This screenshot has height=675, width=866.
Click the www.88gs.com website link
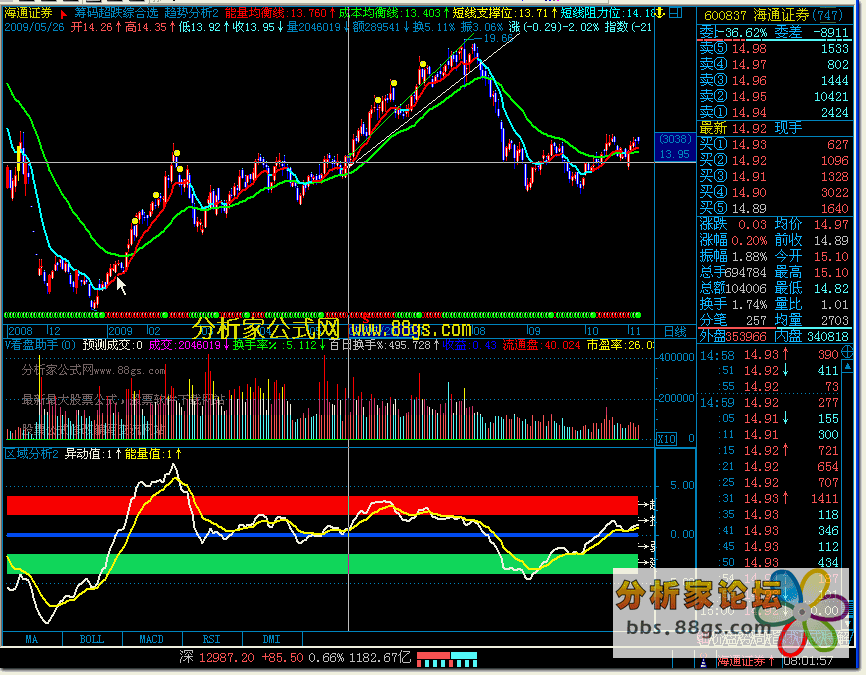click(x=410, y=328)
